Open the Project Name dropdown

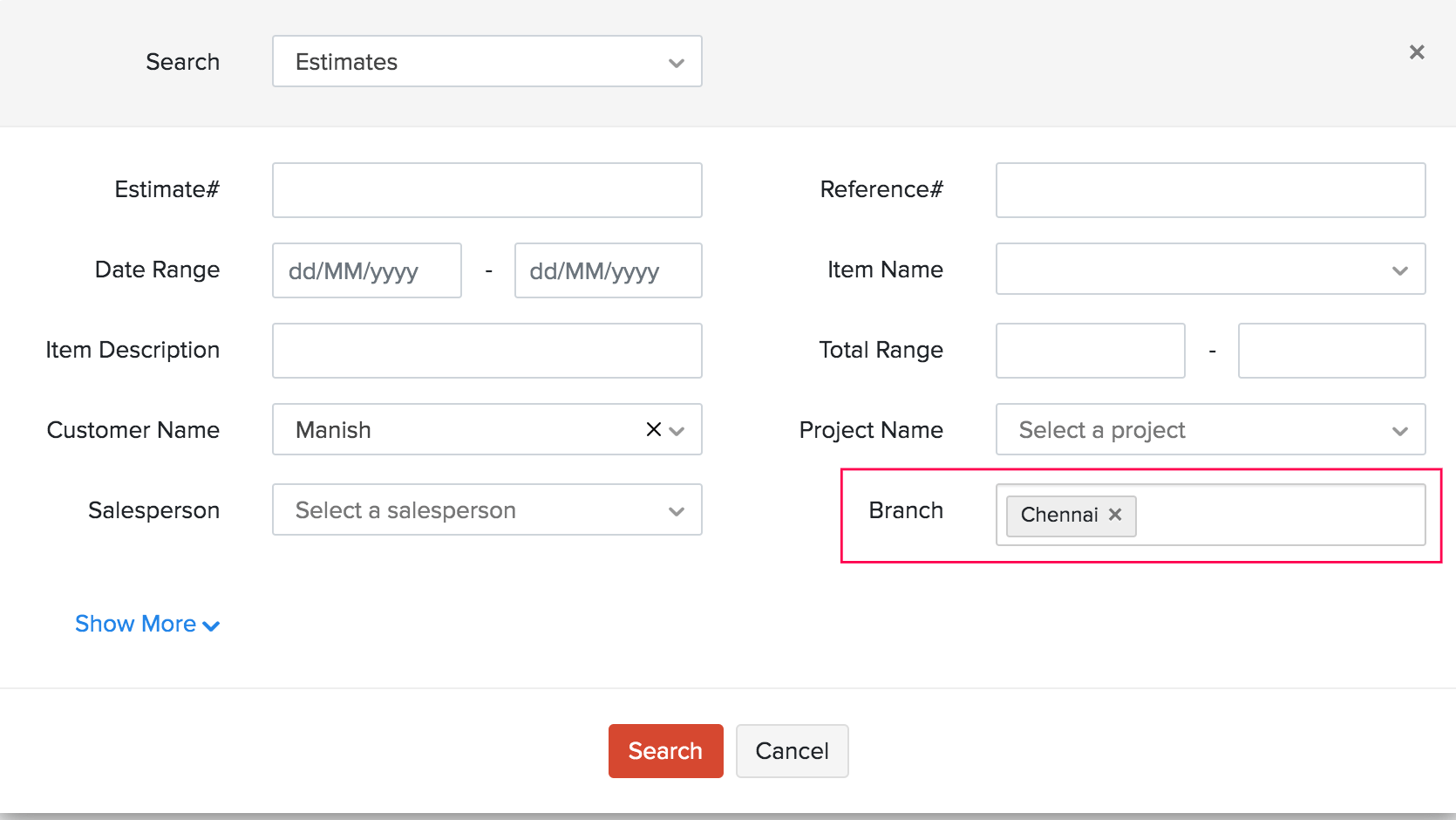(x=1210, y=430)
